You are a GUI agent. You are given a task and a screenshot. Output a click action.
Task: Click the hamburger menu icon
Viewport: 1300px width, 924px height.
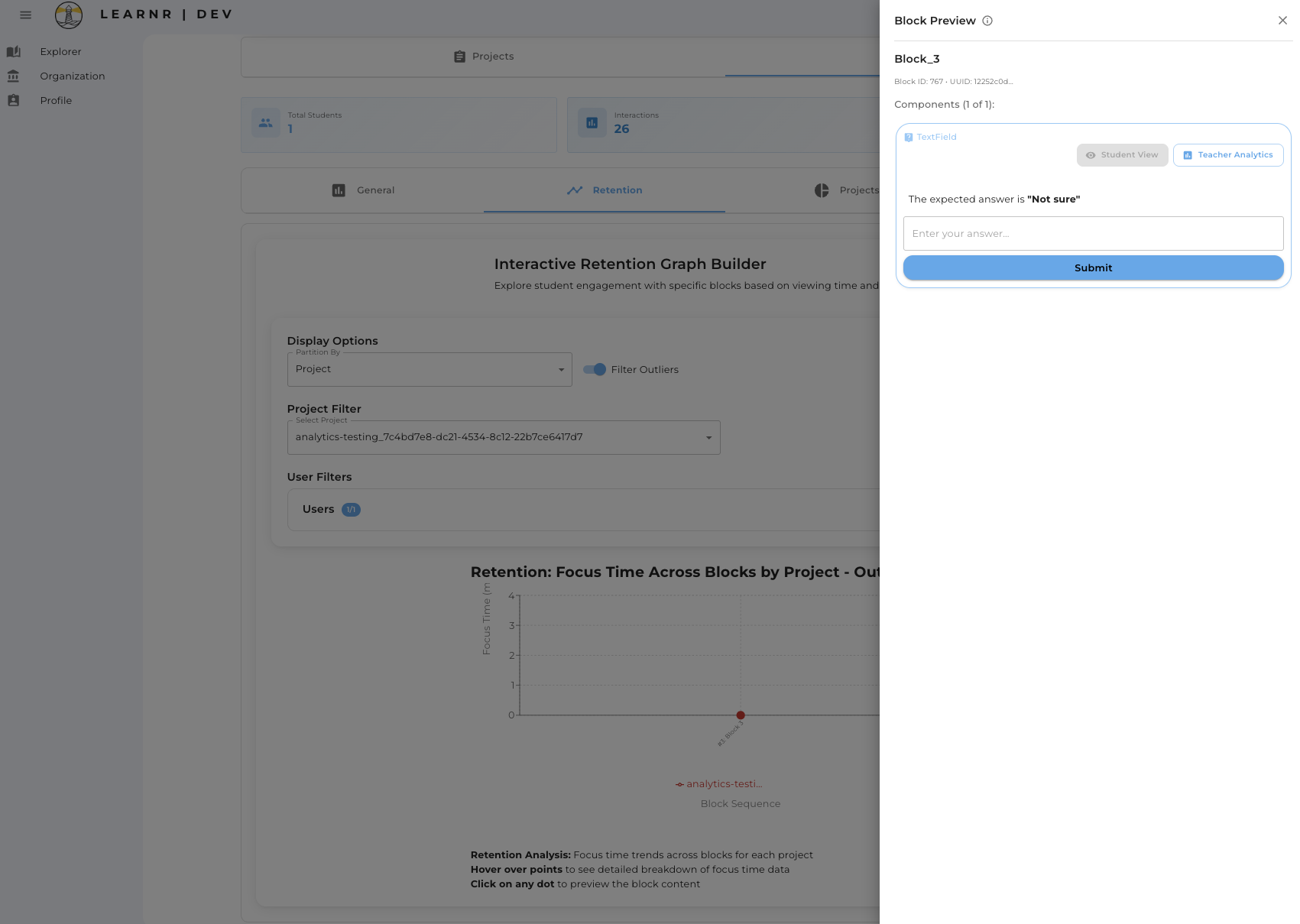click(x=25, y=15)
